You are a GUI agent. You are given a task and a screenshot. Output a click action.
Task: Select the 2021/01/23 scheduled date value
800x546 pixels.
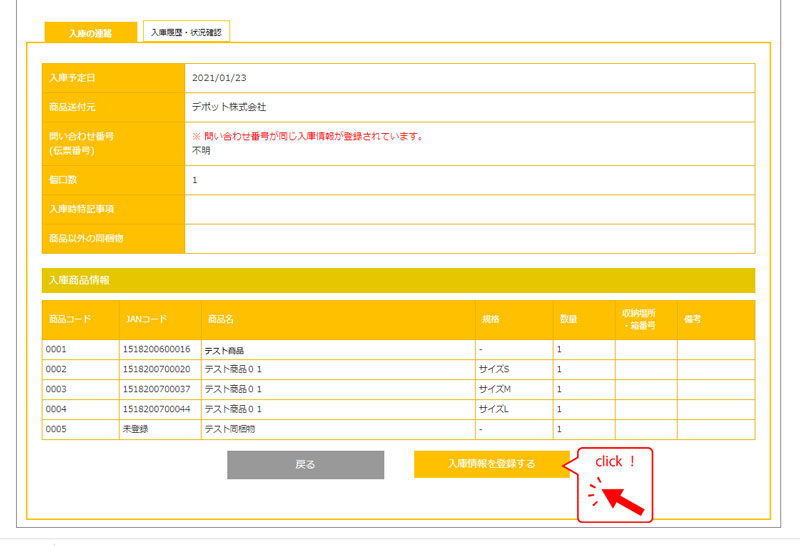coord(217,77)
